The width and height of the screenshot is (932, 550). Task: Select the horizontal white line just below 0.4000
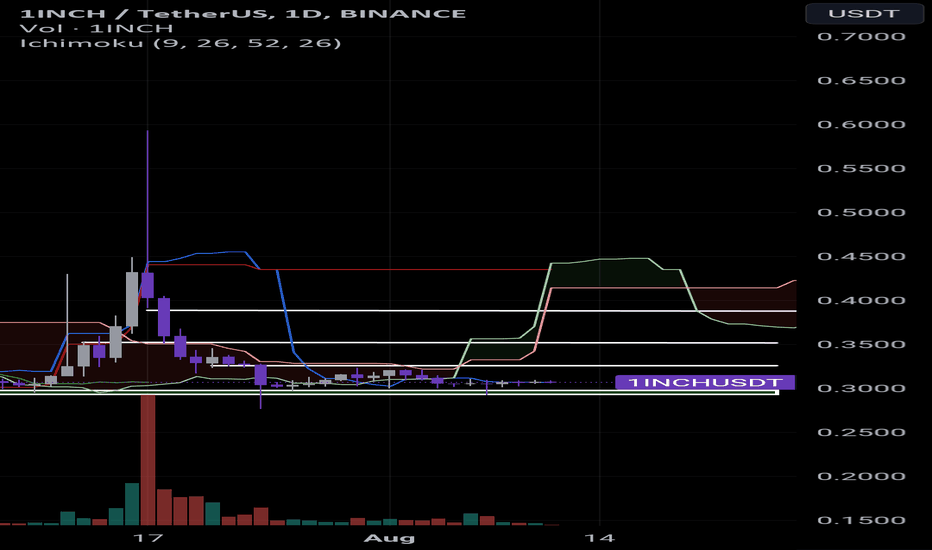[471, 310]
